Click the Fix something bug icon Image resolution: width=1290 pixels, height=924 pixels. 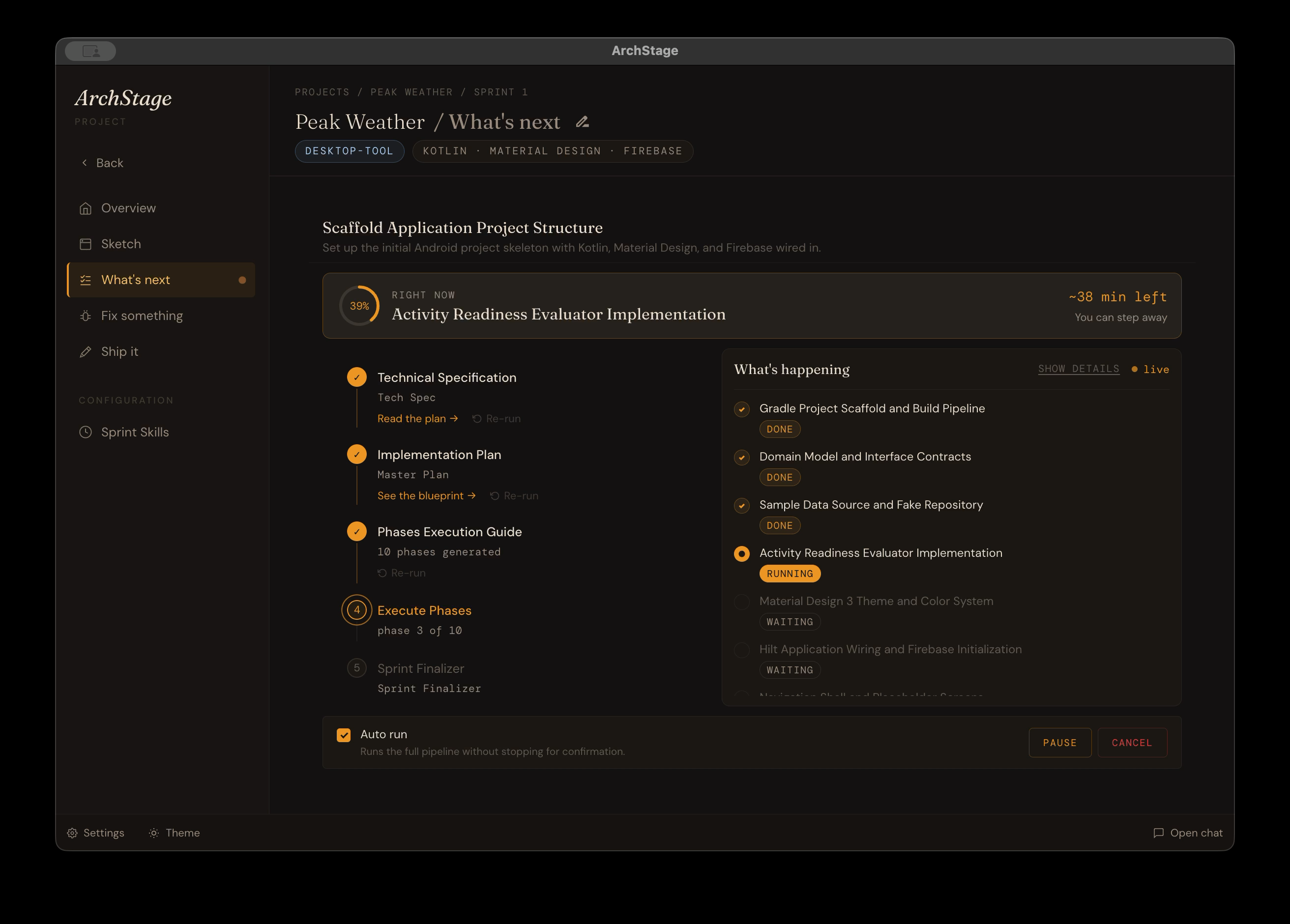tap(86, 316)
